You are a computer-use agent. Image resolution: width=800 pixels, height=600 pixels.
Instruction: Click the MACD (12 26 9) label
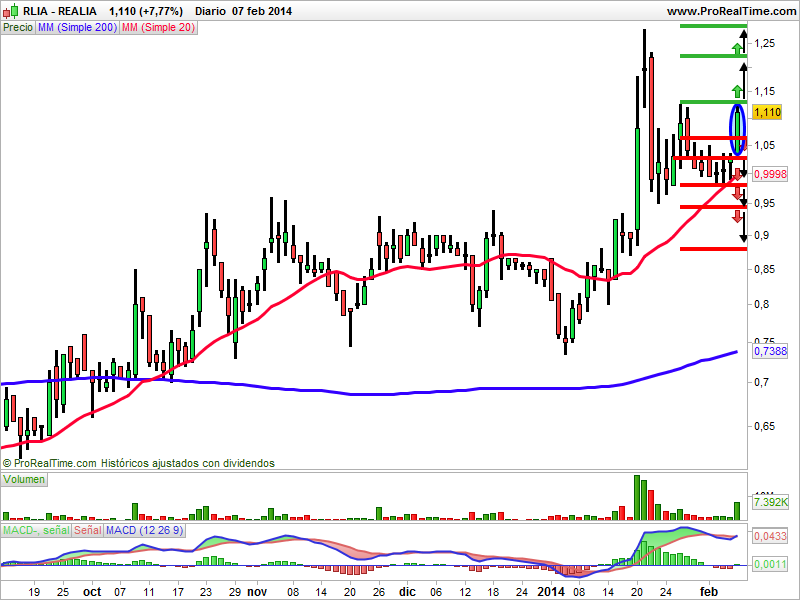[x=144, y=530]
